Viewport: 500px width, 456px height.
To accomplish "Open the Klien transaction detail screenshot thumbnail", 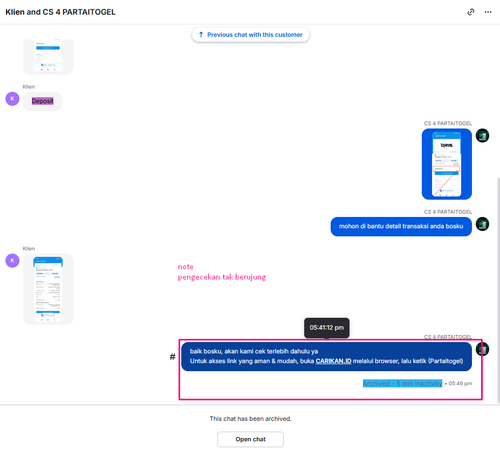I will click(48, 289).
